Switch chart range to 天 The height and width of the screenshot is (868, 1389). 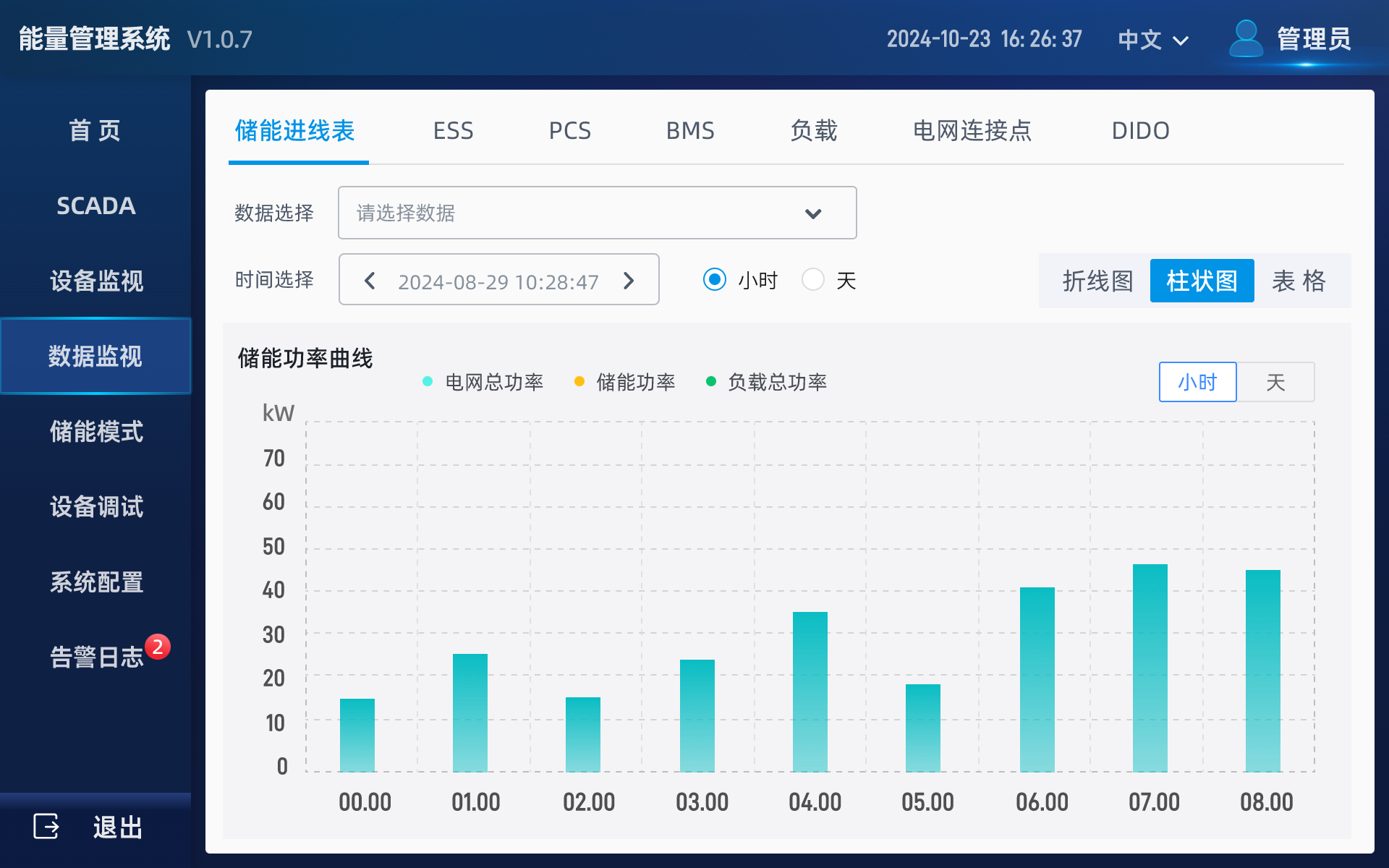click(1276, 382)
